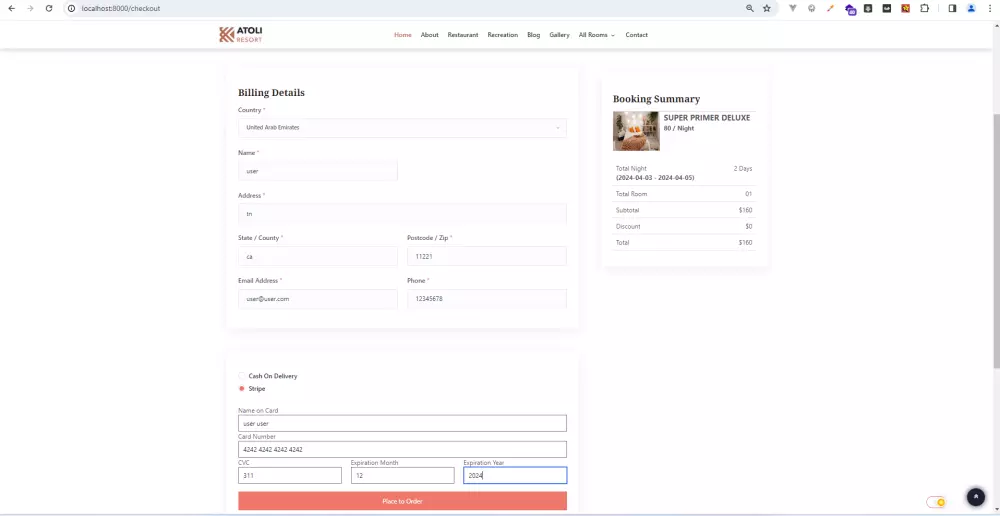
Task: Click the Total amount $160 value
Action: click(745, 243)
